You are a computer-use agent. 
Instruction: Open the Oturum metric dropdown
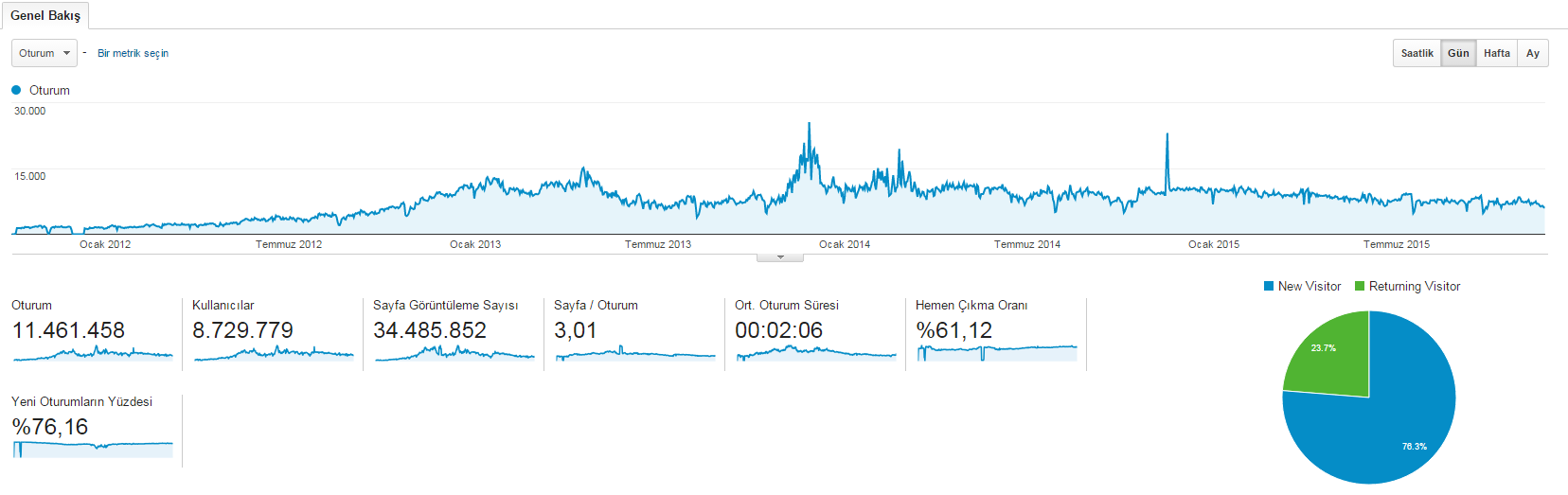click(x=45, y=53)
